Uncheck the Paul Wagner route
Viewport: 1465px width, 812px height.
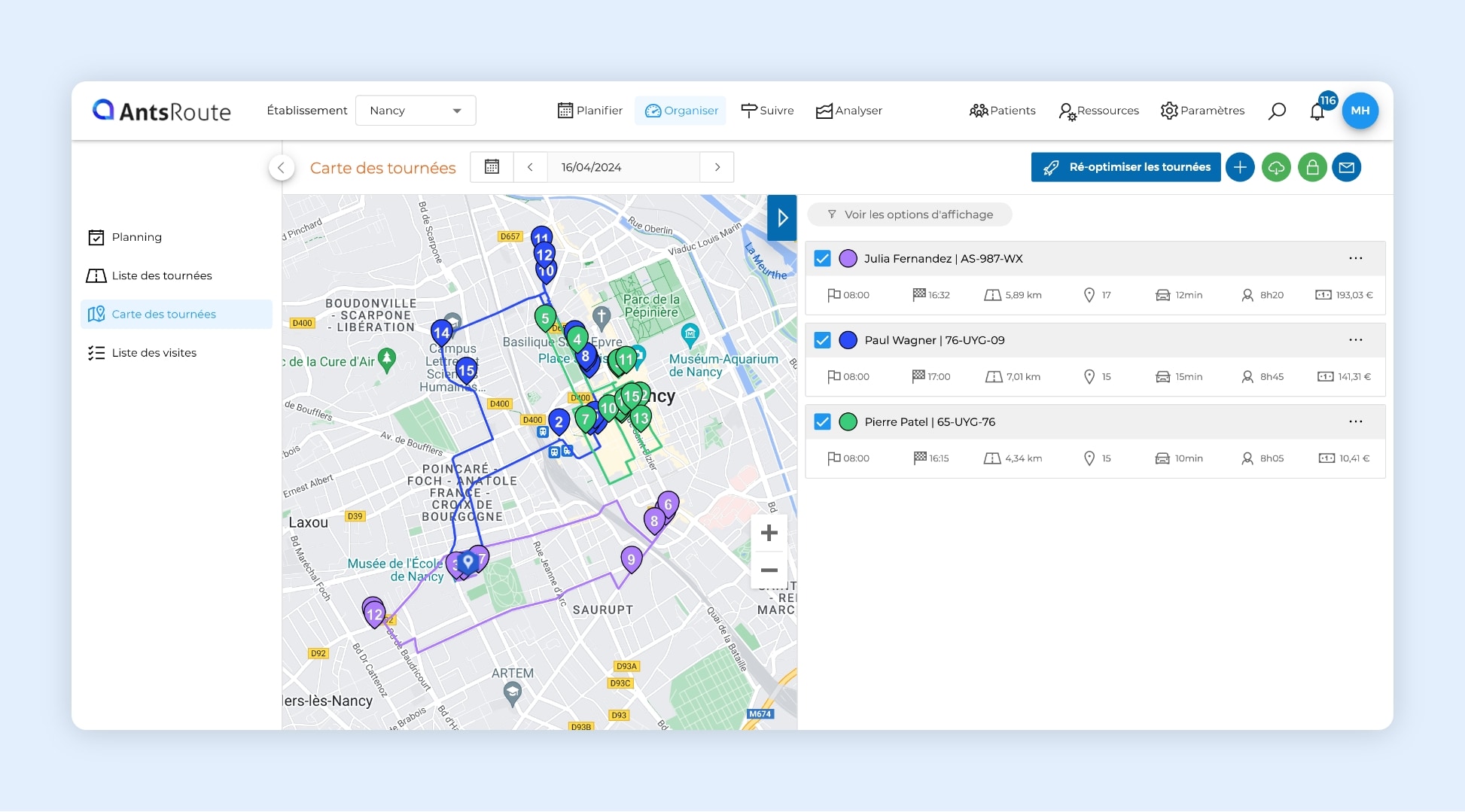point(822,339)
